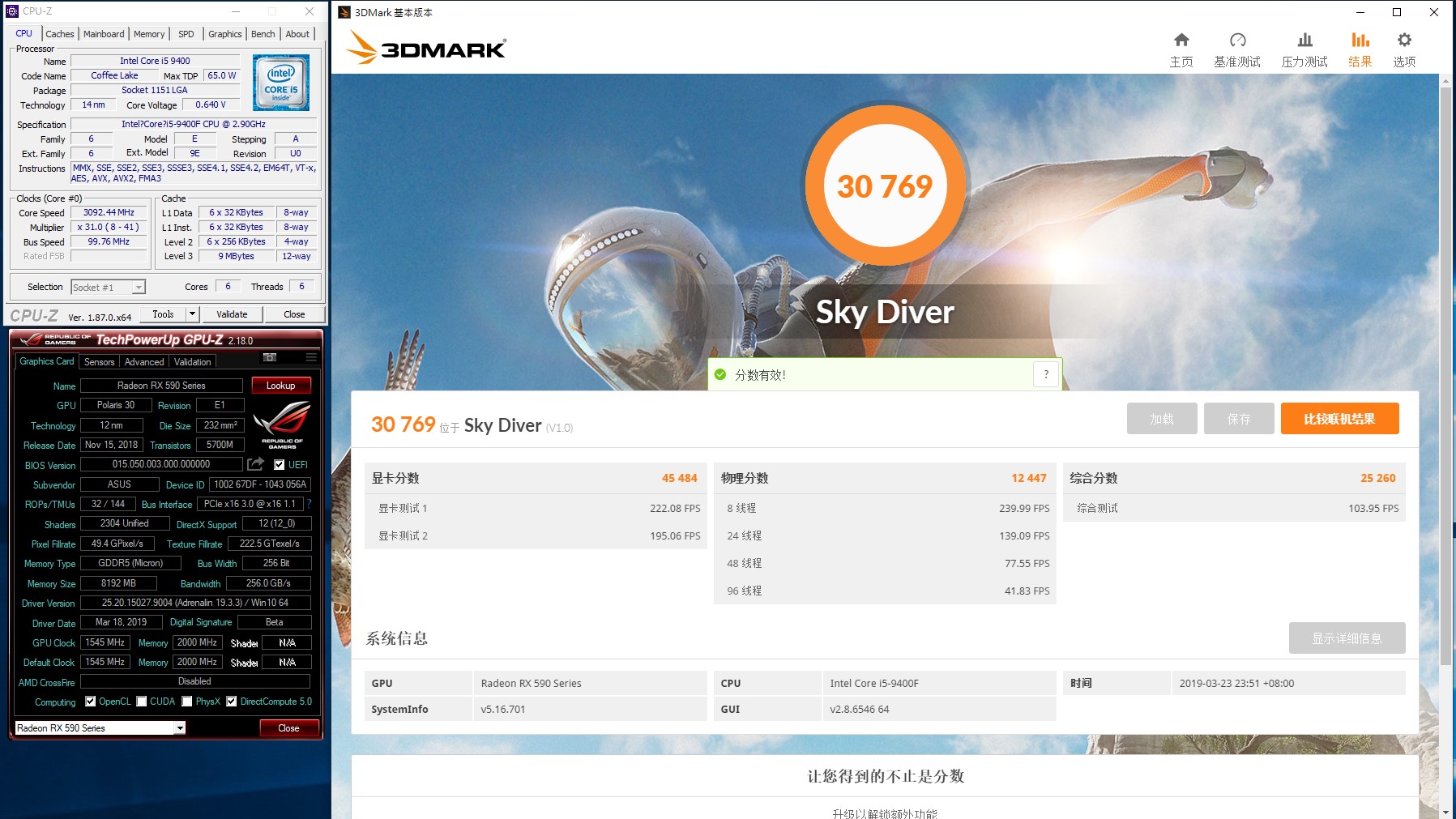This screenshot has width=1456, height=819.
Task: Click the red Close button in GPU-Z
Action: 288,728
